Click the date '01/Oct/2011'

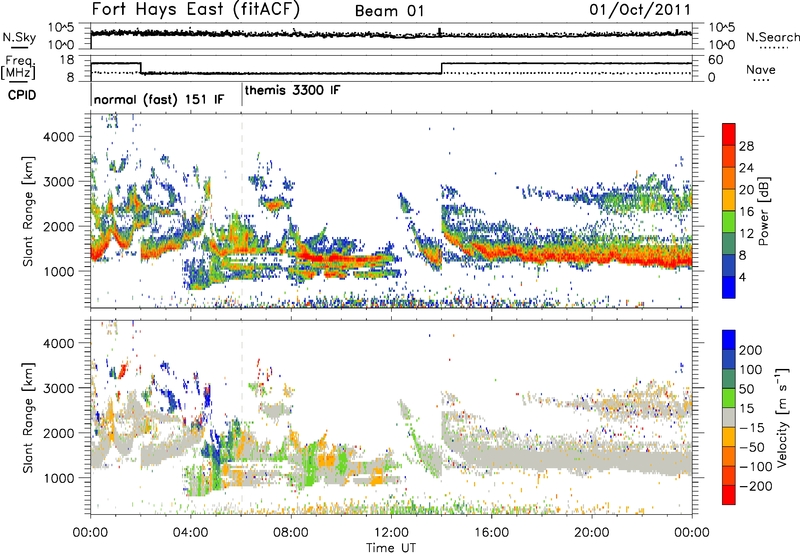pos(640,10)
